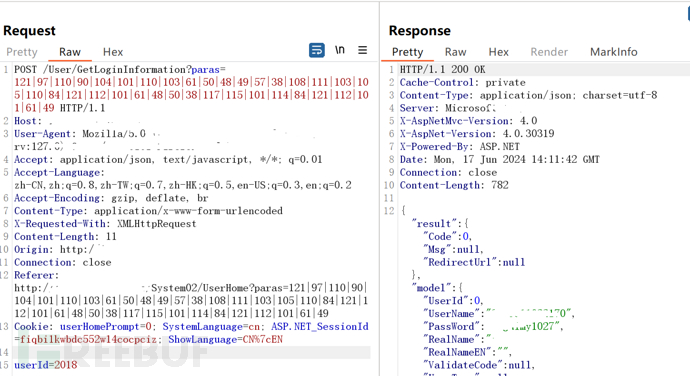This screenshot has height=376, width=690.
Task: Click the userId=2018 request body line
Action: click(46, 365)
